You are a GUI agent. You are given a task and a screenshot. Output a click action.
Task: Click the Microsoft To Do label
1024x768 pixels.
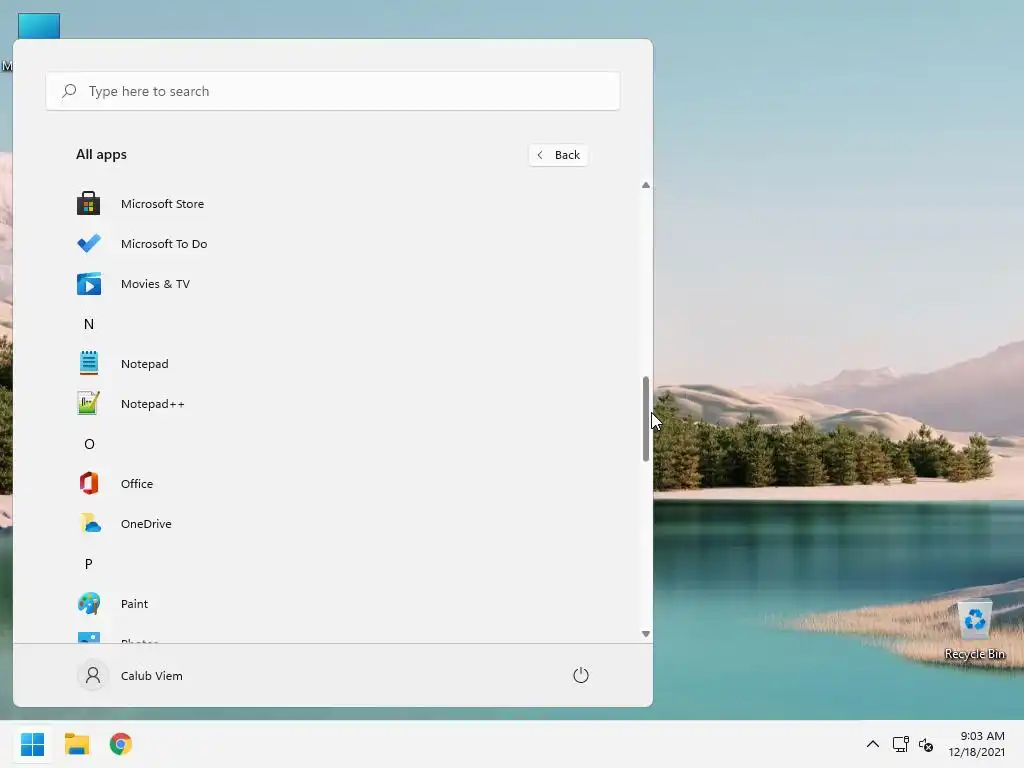164,244
